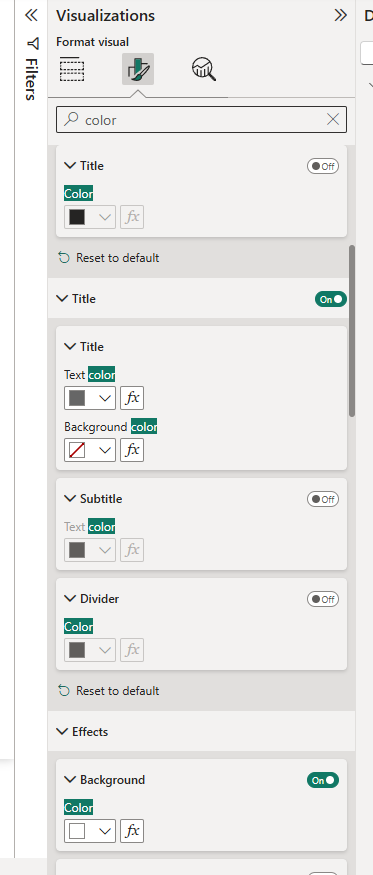Select the Format visual paintbrush icon

(138, 69)
